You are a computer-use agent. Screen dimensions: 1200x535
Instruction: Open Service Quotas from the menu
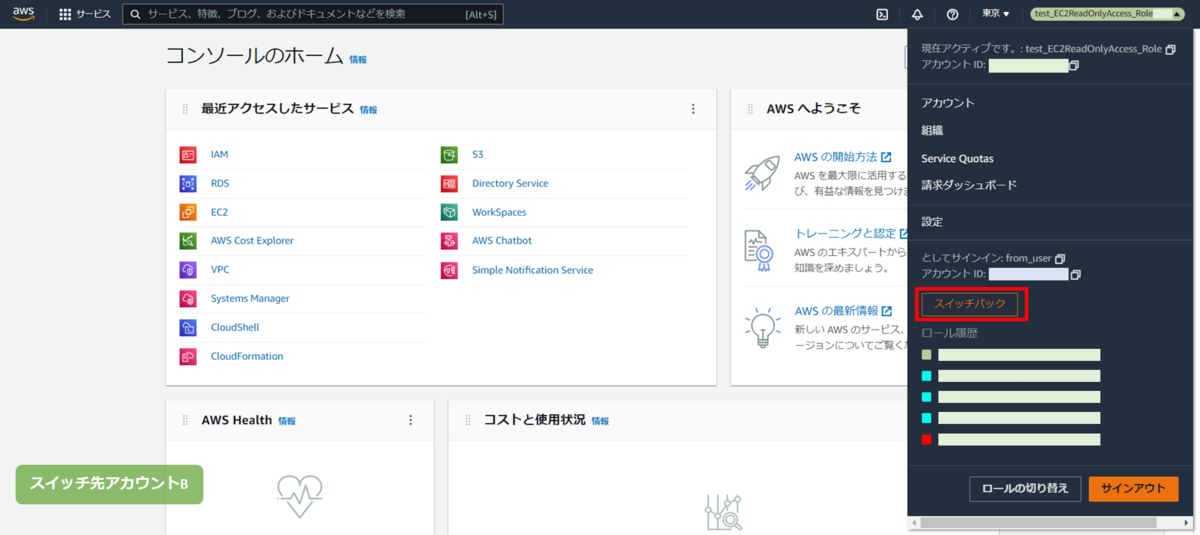(x=957, y=158)
